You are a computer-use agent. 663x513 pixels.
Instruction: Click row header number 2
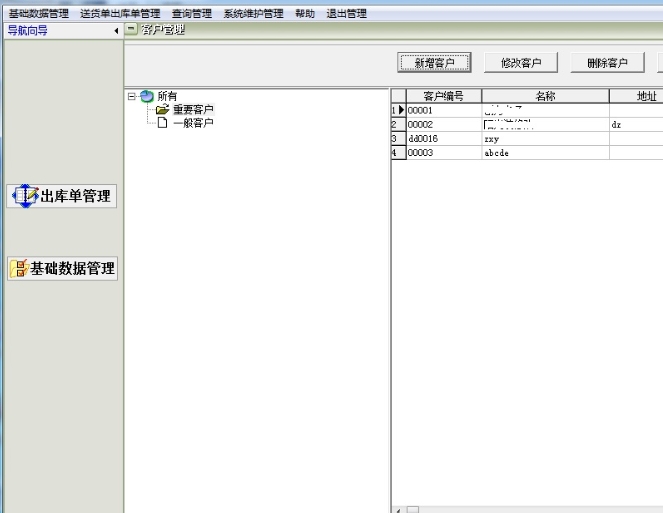coord(398,125)
